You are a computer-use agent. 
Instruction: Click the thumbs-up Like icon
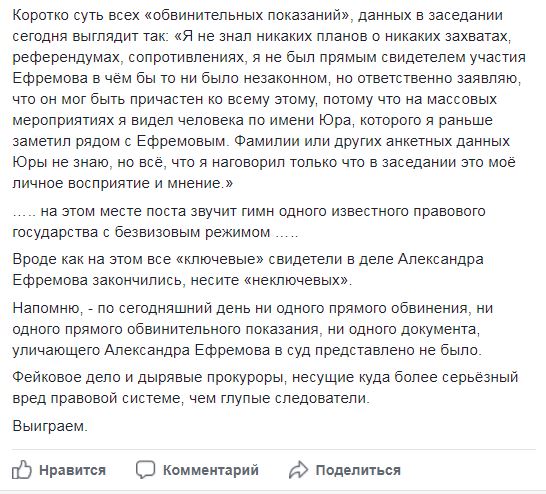point(22,470)
